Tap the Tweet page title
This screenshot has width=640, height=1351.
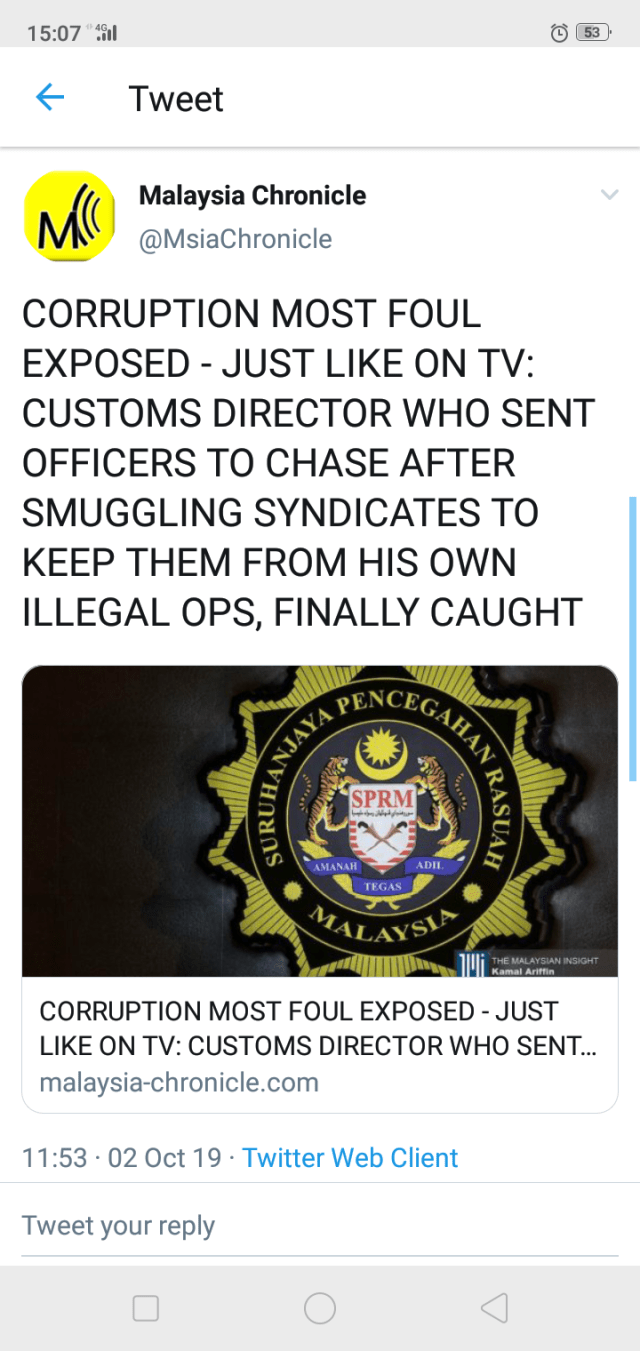pyautogui.click(x=176, y=98)
